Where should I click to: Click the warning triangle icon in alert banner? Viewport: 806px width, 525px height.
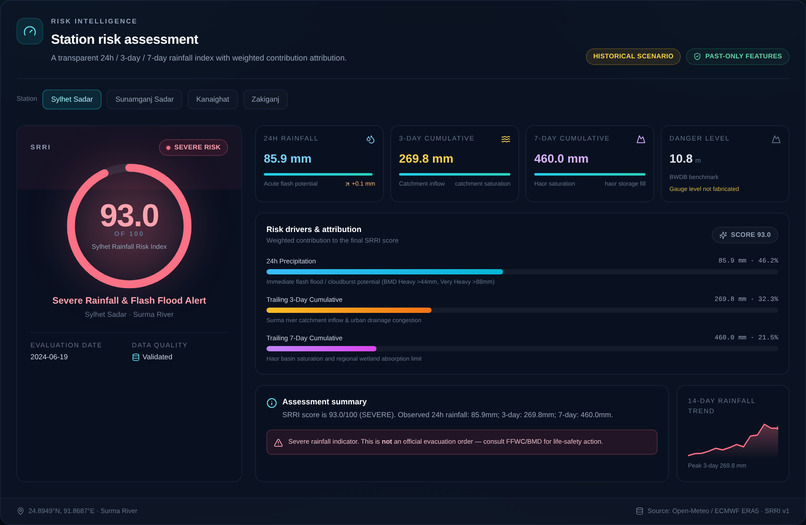278,443
